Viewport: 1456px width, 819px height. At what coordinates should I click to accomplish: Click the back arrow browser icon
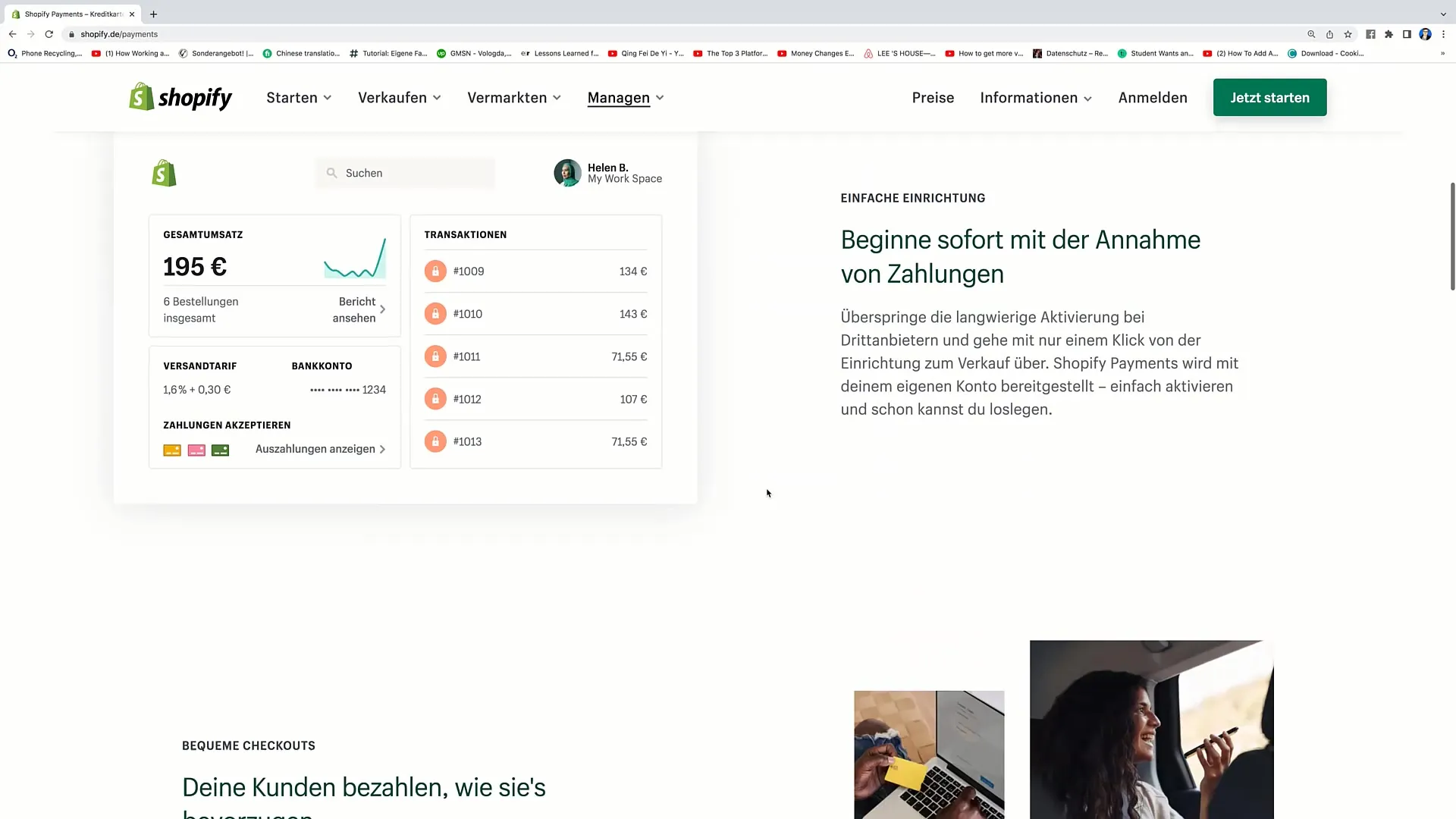pyautogui.click(x=12, y=34)
